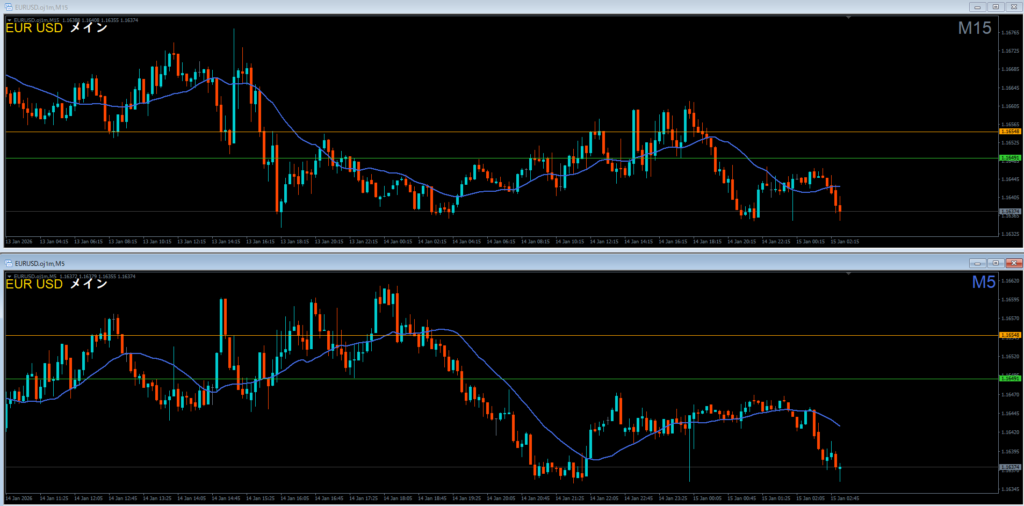Click the 1.16685 price axis value
Viewport: 1024px width, 506px height.
[x=1010, y=69]
